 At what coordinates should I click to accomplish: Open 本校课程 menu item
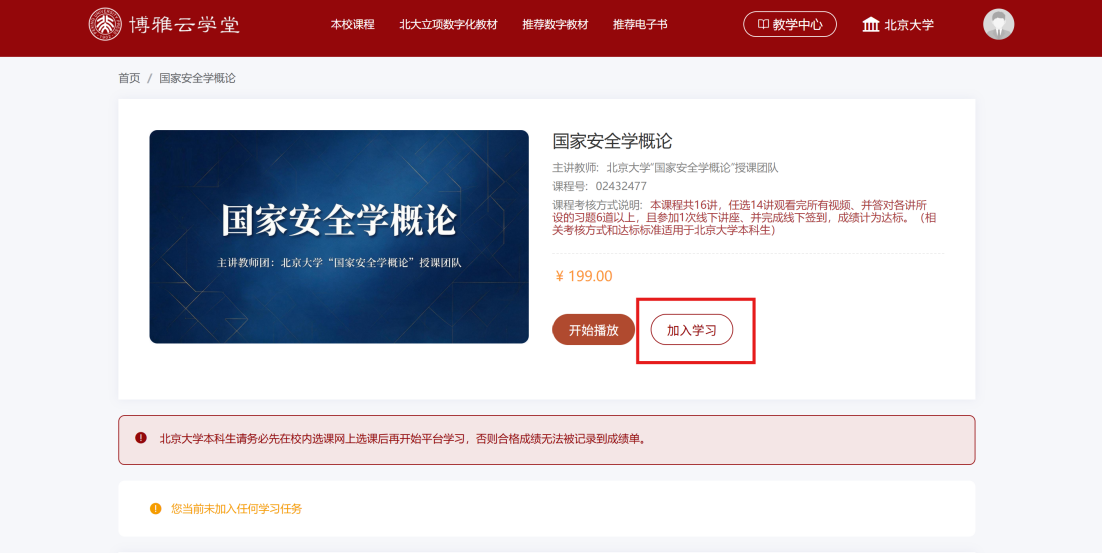(352, 25)
